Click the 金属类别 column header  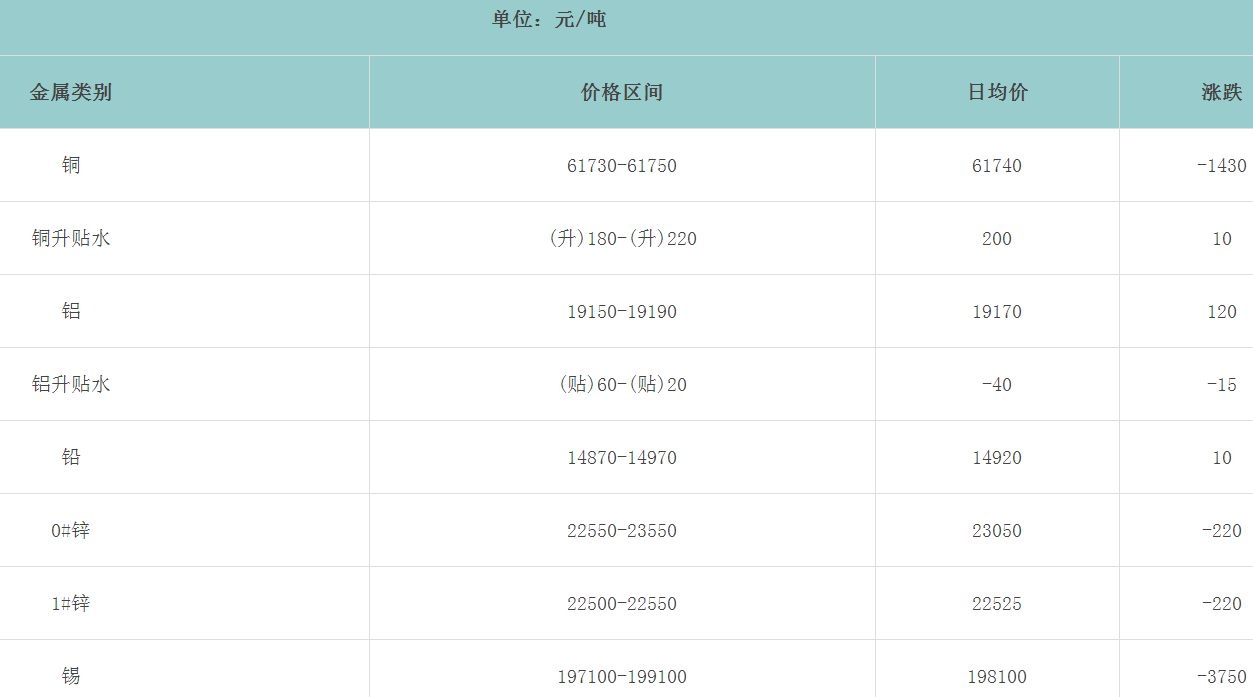coord(70,93)
